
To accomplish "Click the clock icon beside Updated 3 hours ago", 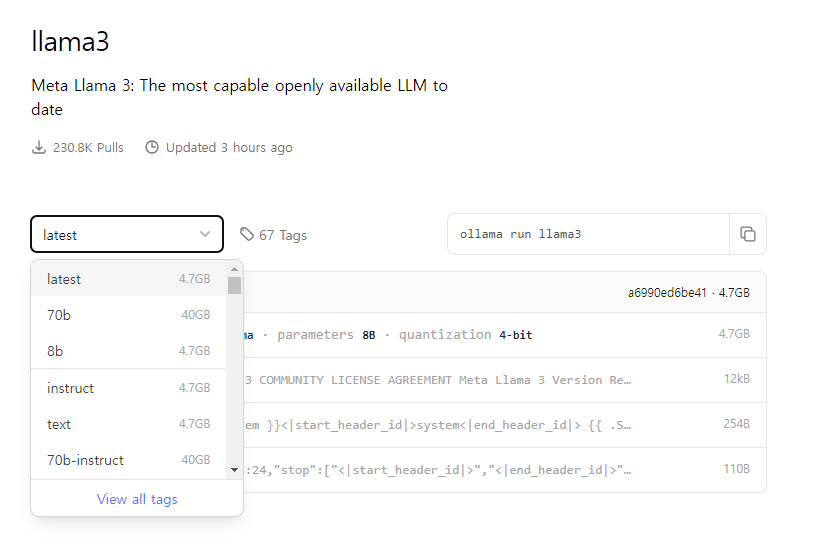I will point(152,147).
